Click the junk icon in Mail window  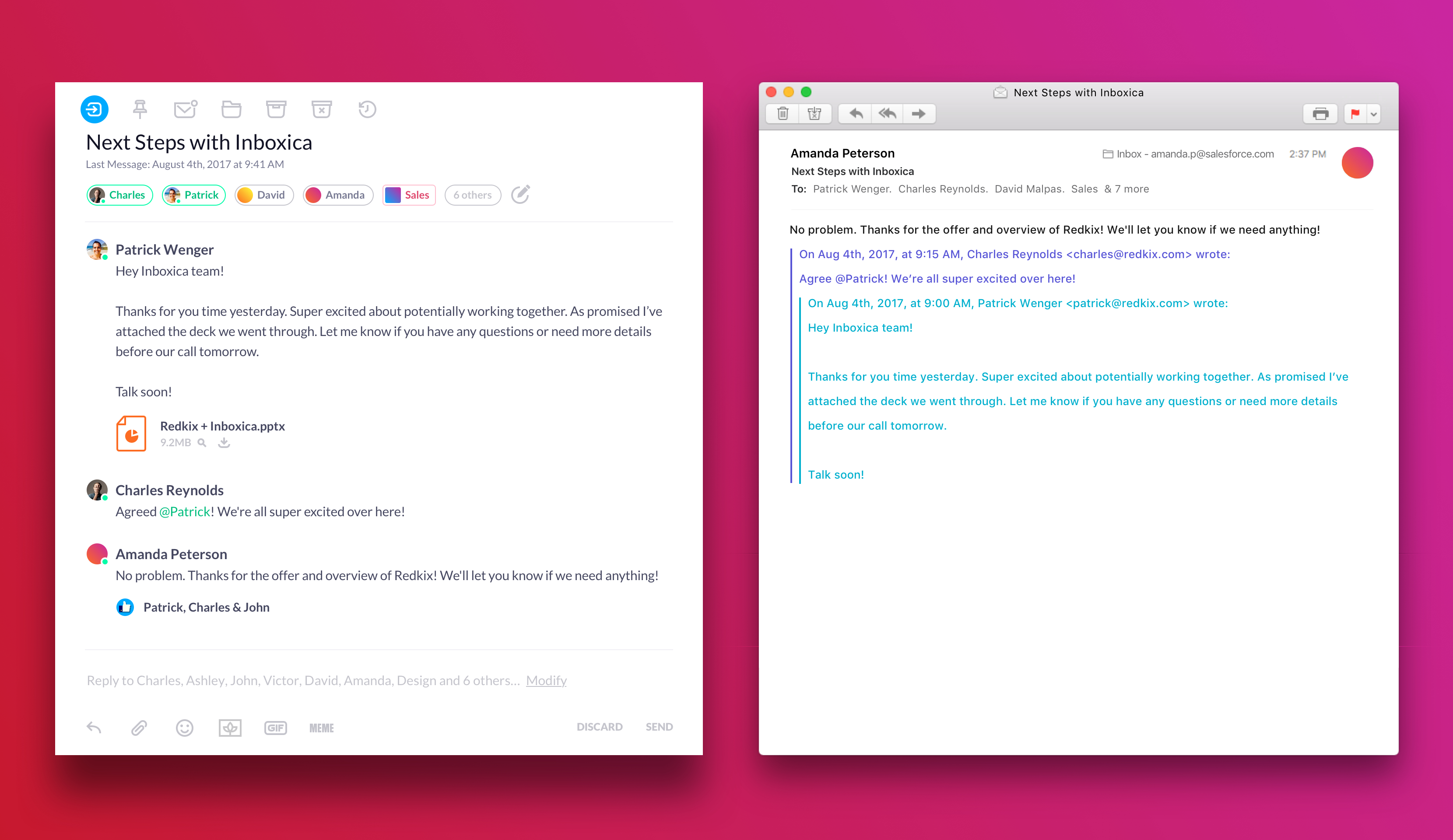coord(815,114)
